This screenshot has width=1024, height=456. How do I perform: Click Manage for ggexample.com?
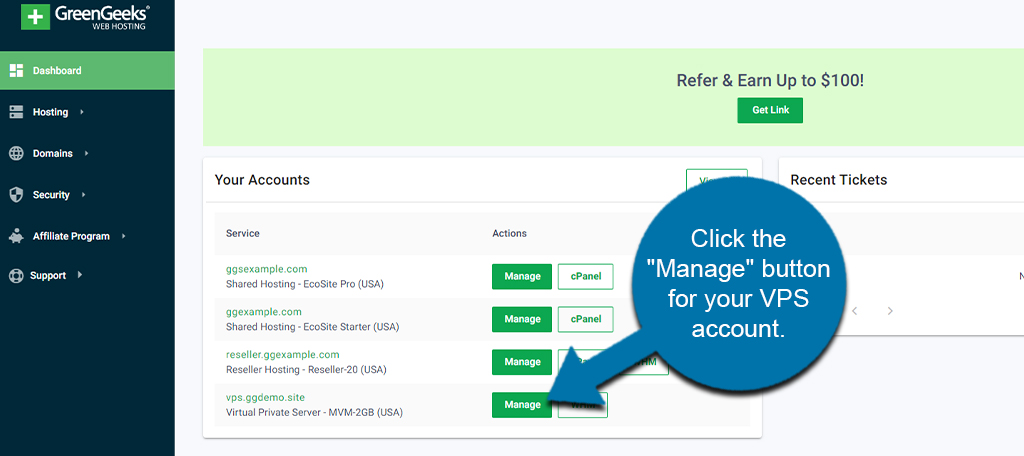tap(522, 319)
